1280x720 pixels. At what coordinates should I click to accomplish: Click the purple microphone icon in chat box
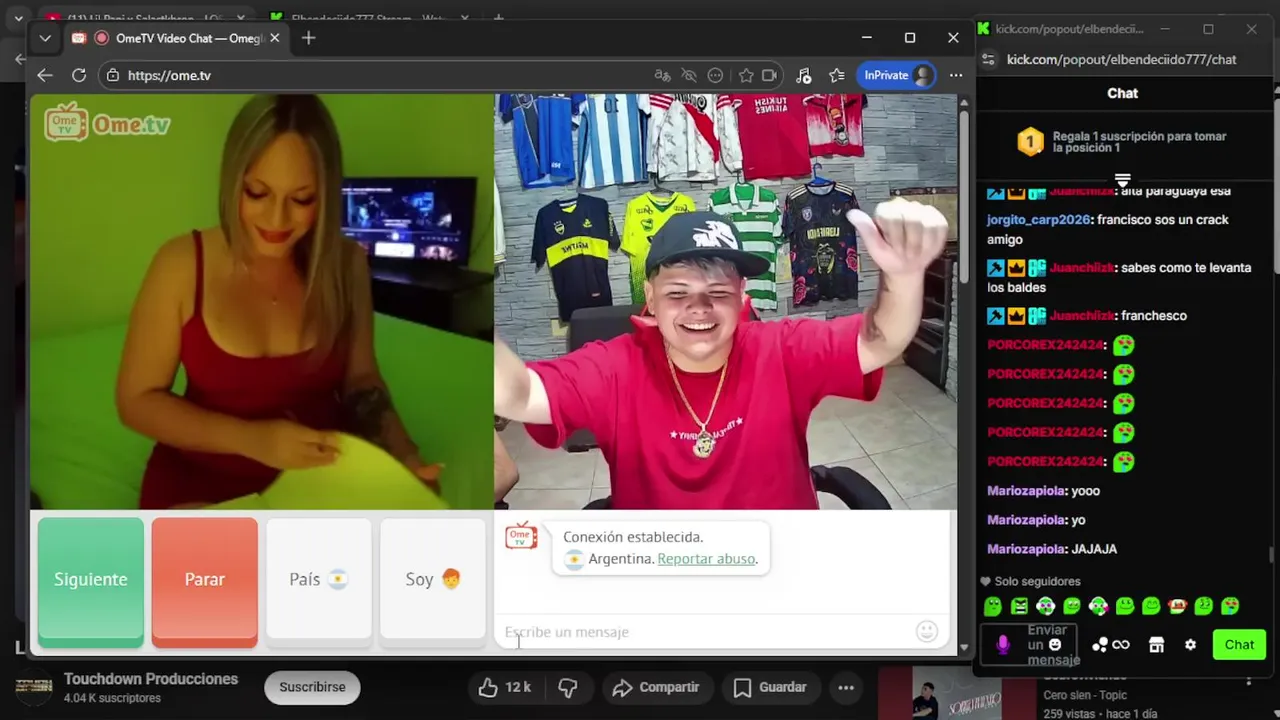pyautogui.click(x=1003, y=645)
